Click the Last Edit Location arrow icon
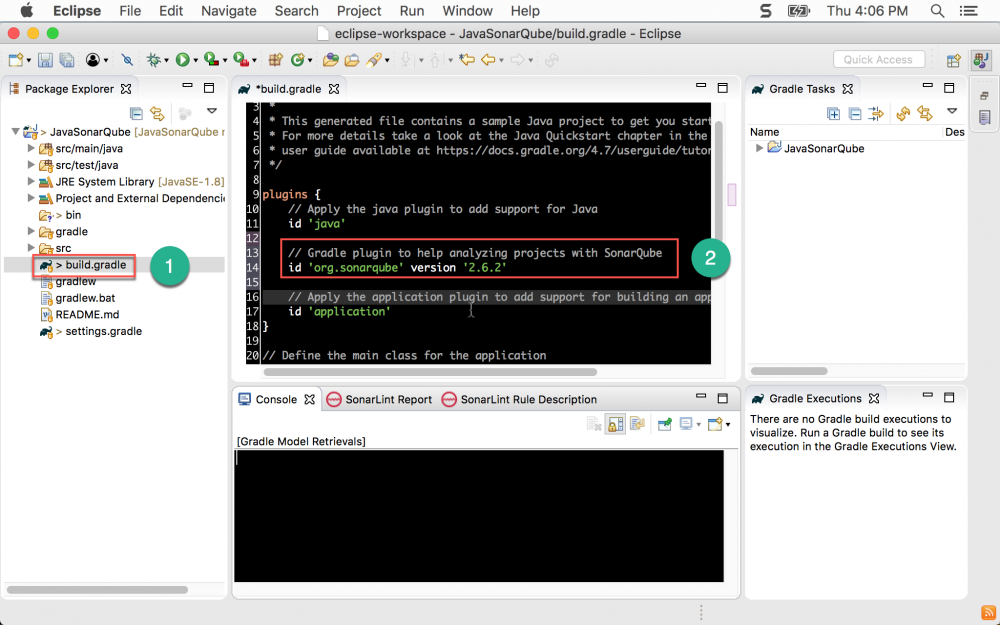Viewport: 1000px width, 625px height. 467,60
